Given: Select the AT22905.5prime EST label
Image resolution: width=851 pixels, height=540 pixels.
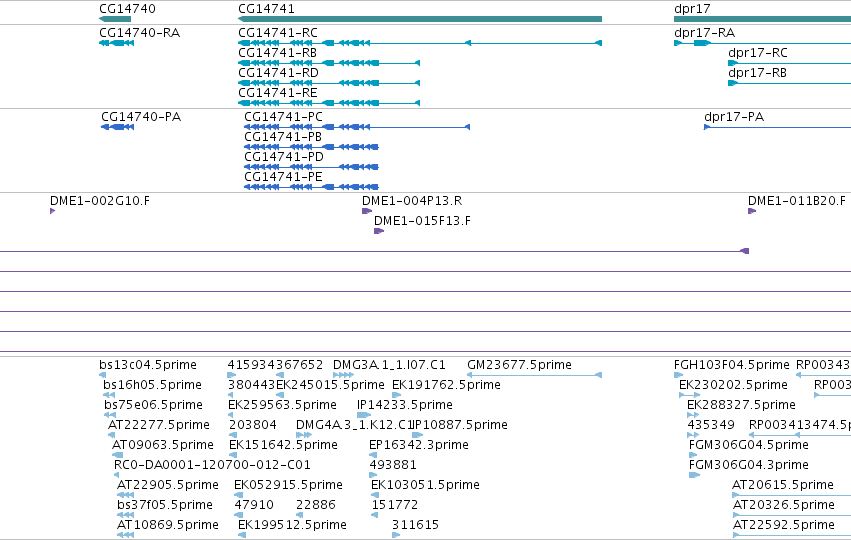Looking at the screenshot, I should pos(168,485).
